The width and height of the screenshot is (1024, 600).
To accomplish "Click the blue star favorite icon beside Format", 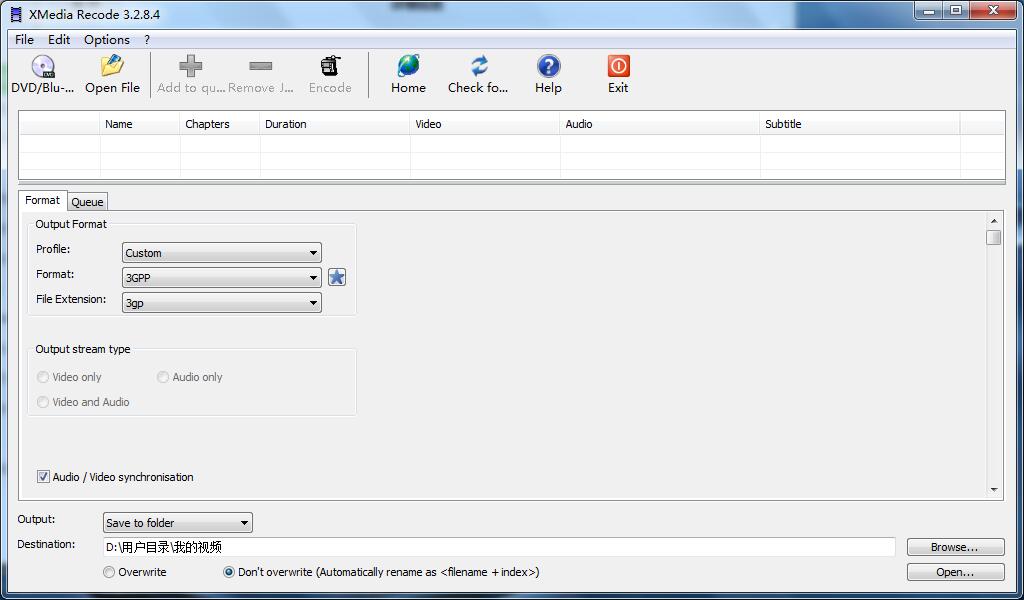I will (x=336, y=277).
